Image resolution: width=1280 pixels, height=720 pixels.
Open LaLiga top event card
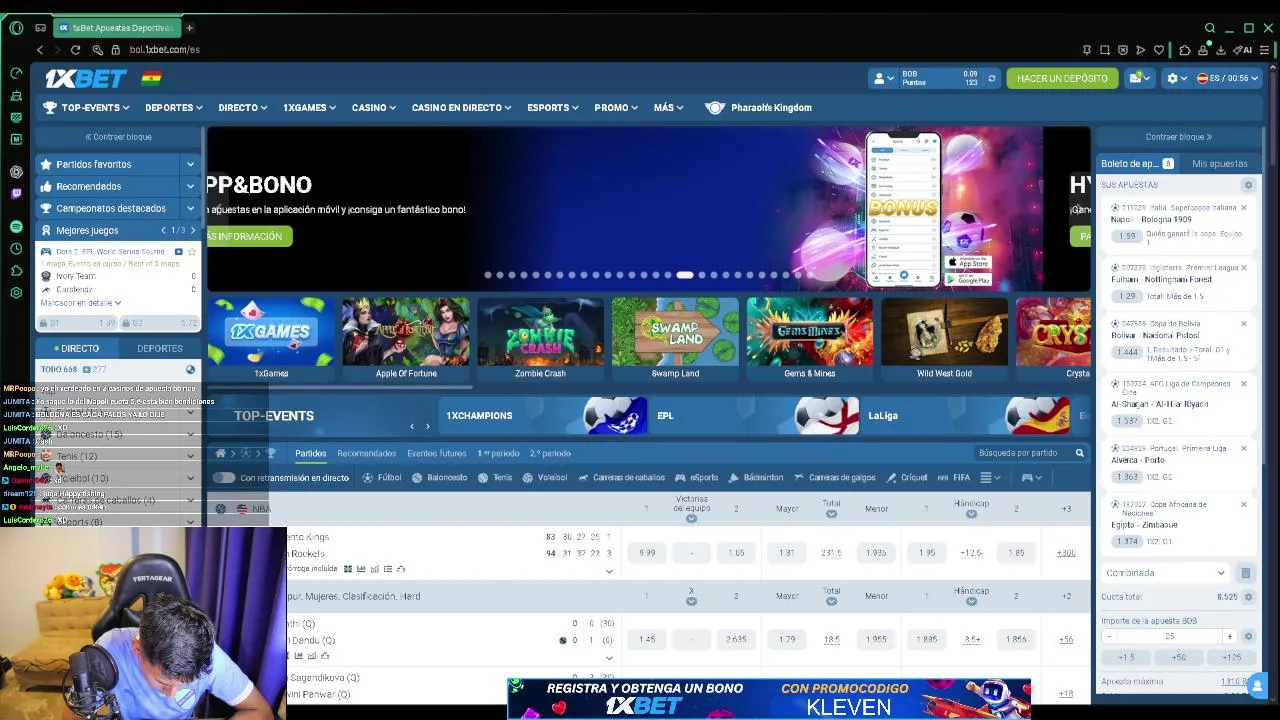[965, 416]
